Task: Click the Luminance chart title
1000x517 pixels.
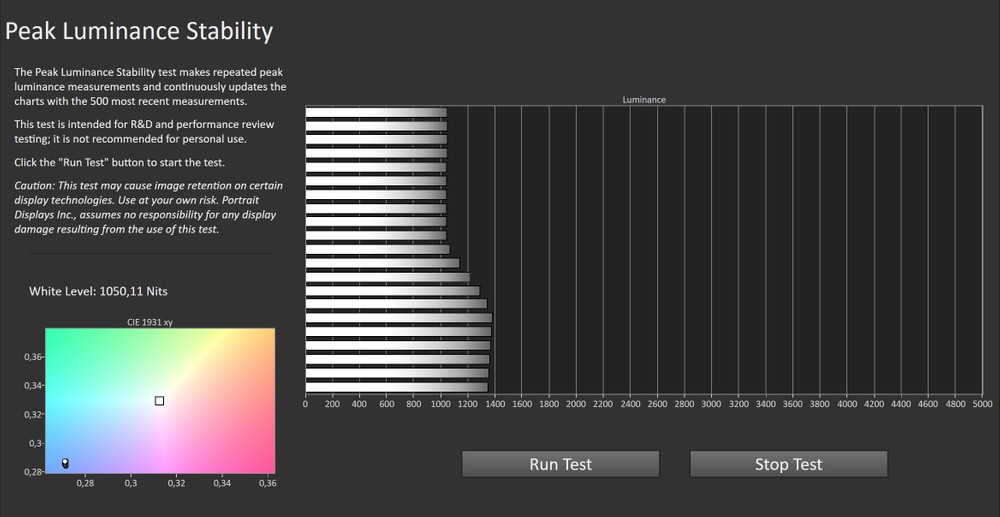Action: 644,100
